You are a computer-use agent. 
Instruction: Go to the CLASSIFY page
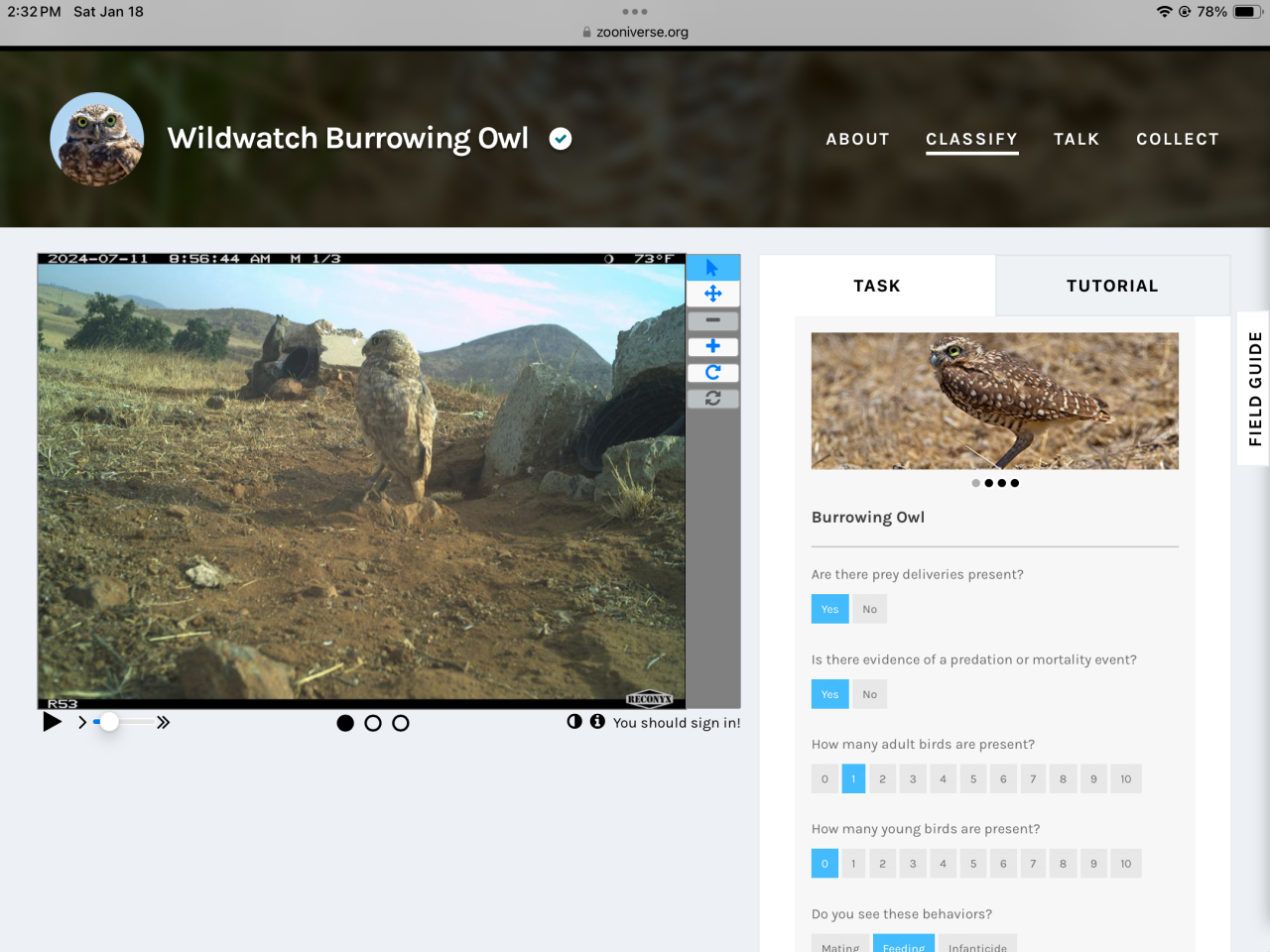[x=972, y=139]
